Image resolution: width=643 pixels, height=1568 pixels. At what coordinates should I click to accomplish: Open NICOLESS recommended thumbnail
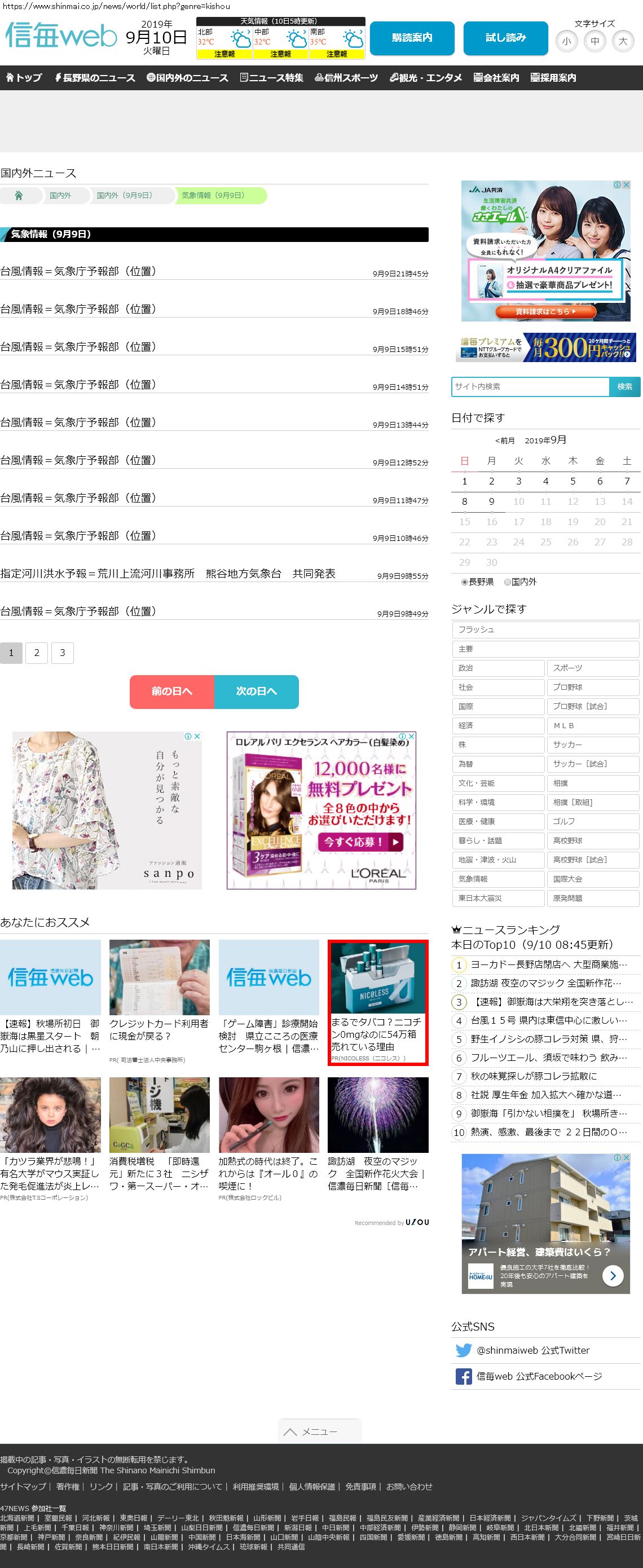tap(377, 978)
